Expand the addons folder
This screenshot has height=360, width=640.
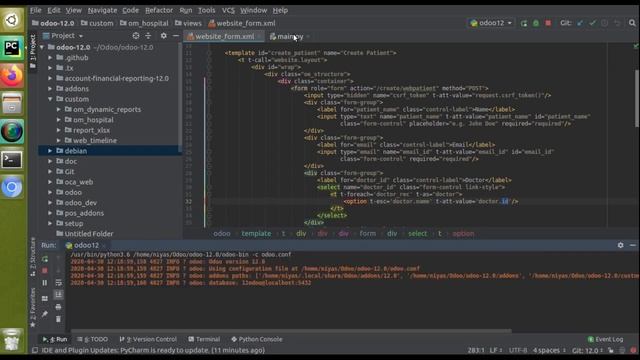pos(50,89)
